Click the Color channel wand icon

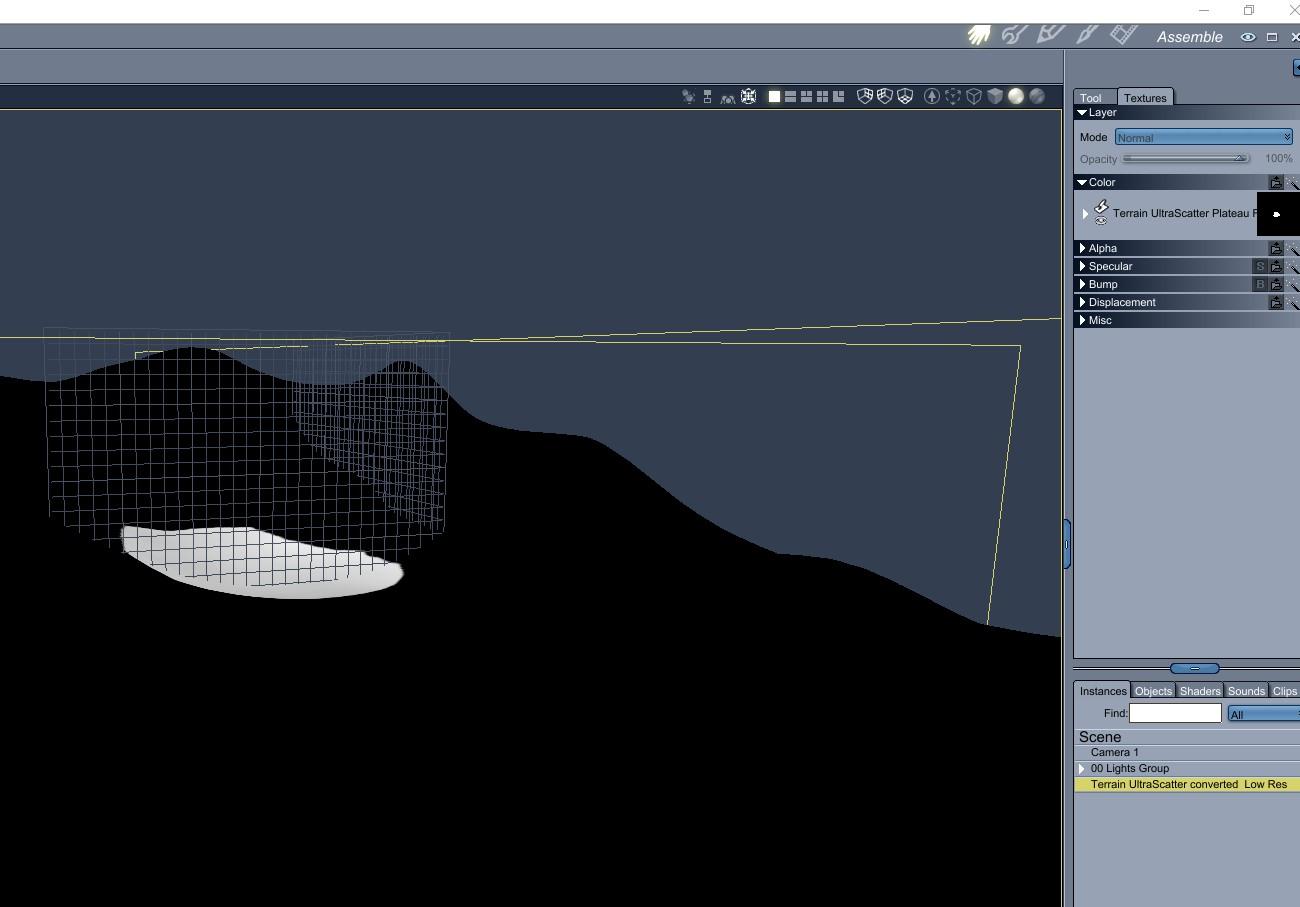pos(1292,182)
